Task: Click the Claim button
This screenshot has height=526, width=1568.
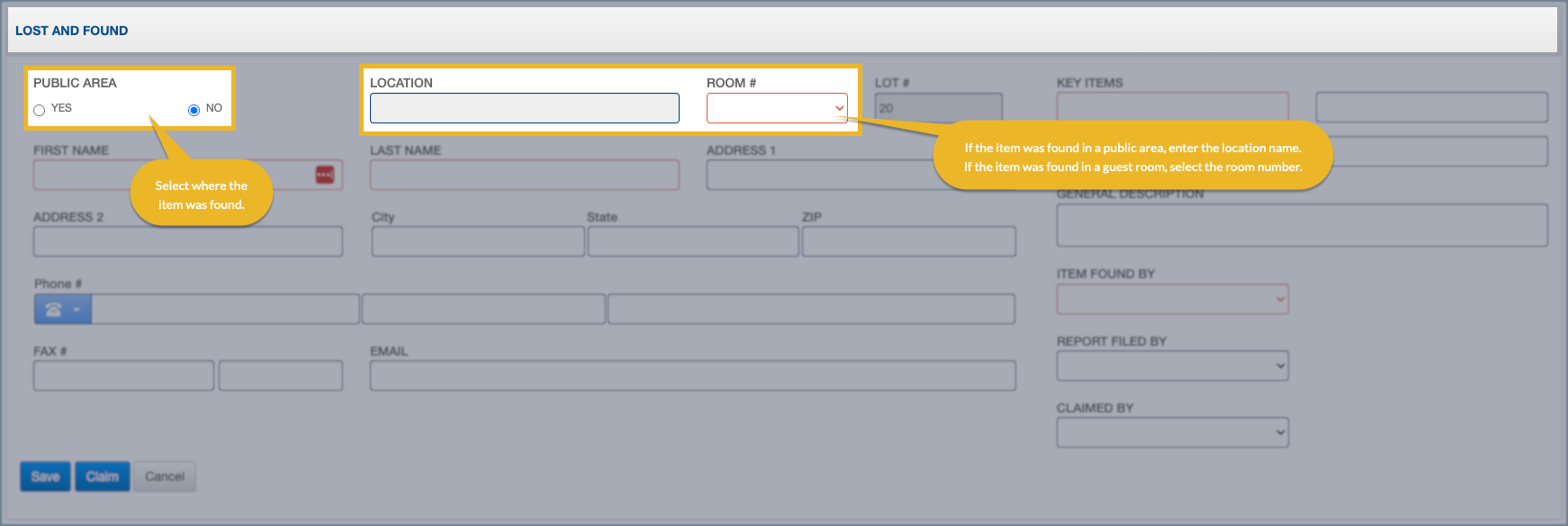Action: (102, 476)
